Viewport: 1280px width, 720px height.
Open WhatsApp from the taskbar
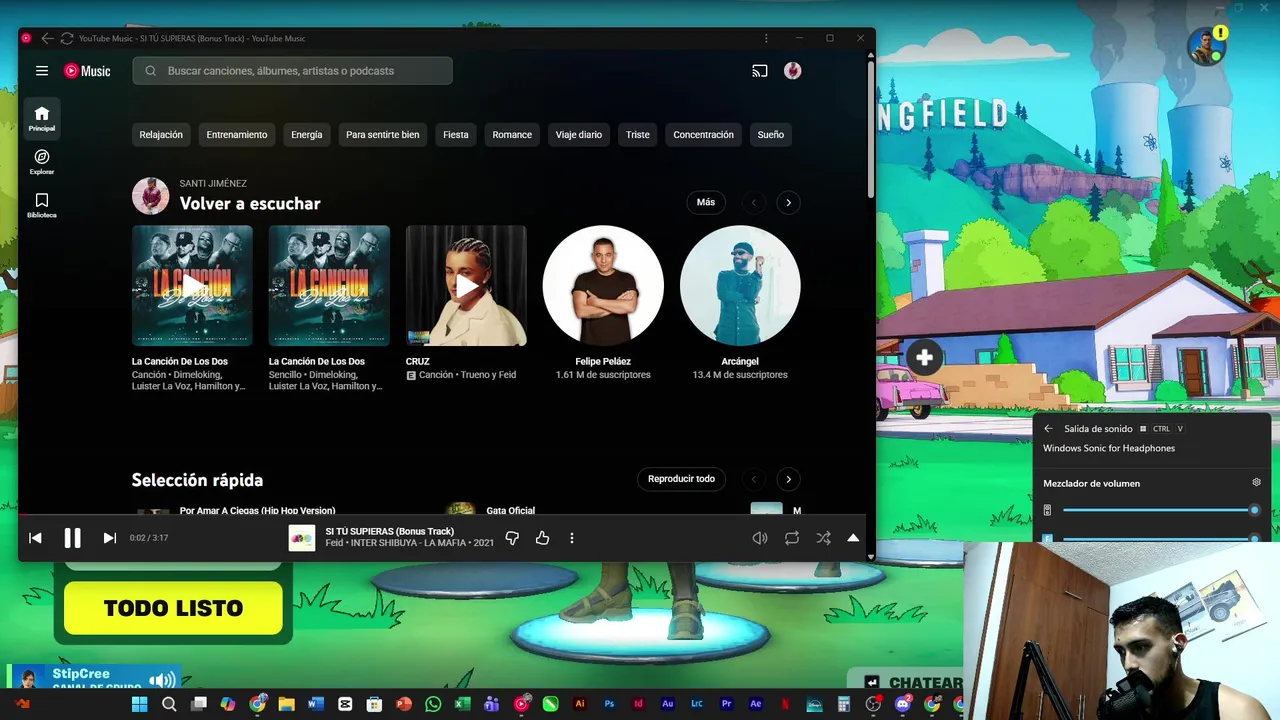433,704
